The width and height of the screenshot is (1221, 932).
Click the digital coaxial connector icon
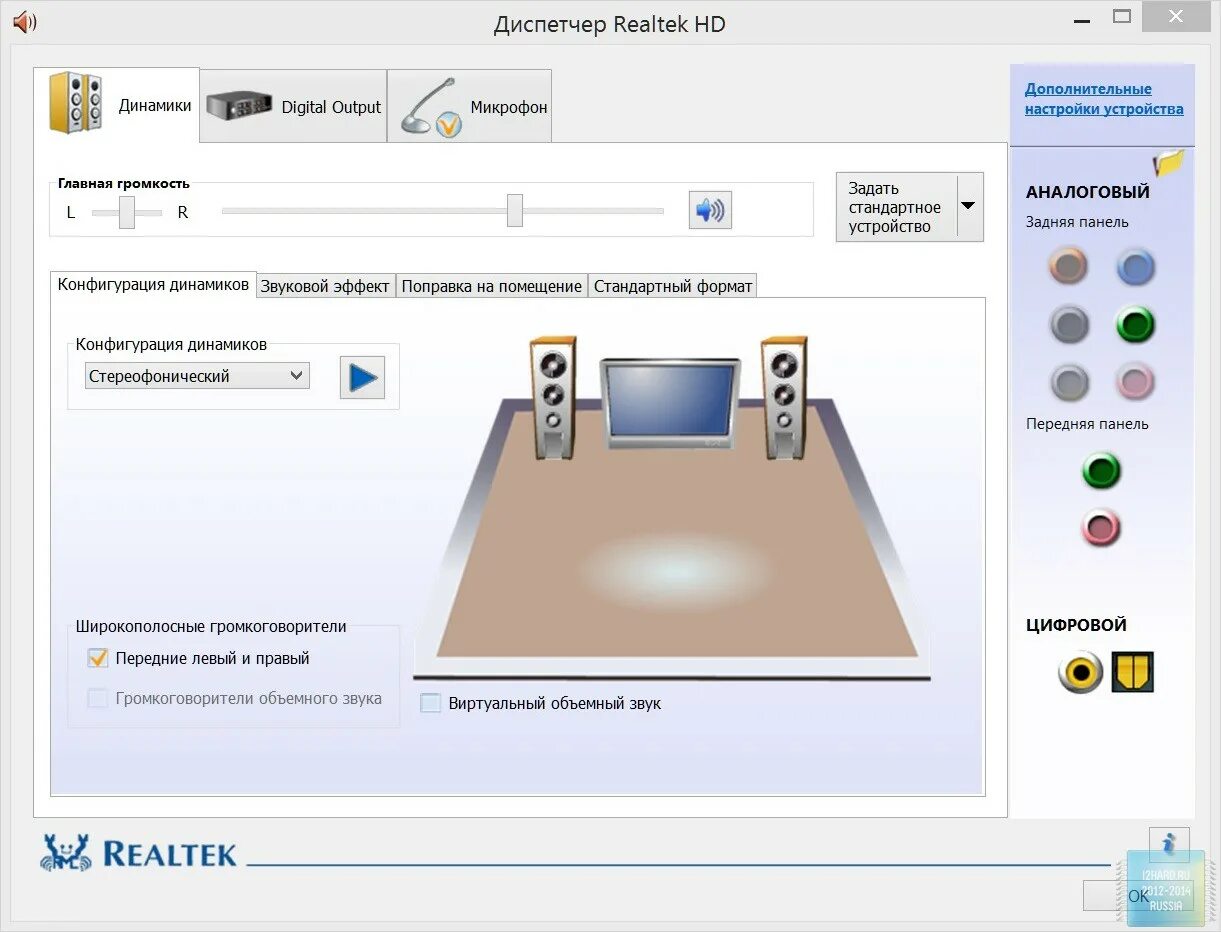point(1080,672)
